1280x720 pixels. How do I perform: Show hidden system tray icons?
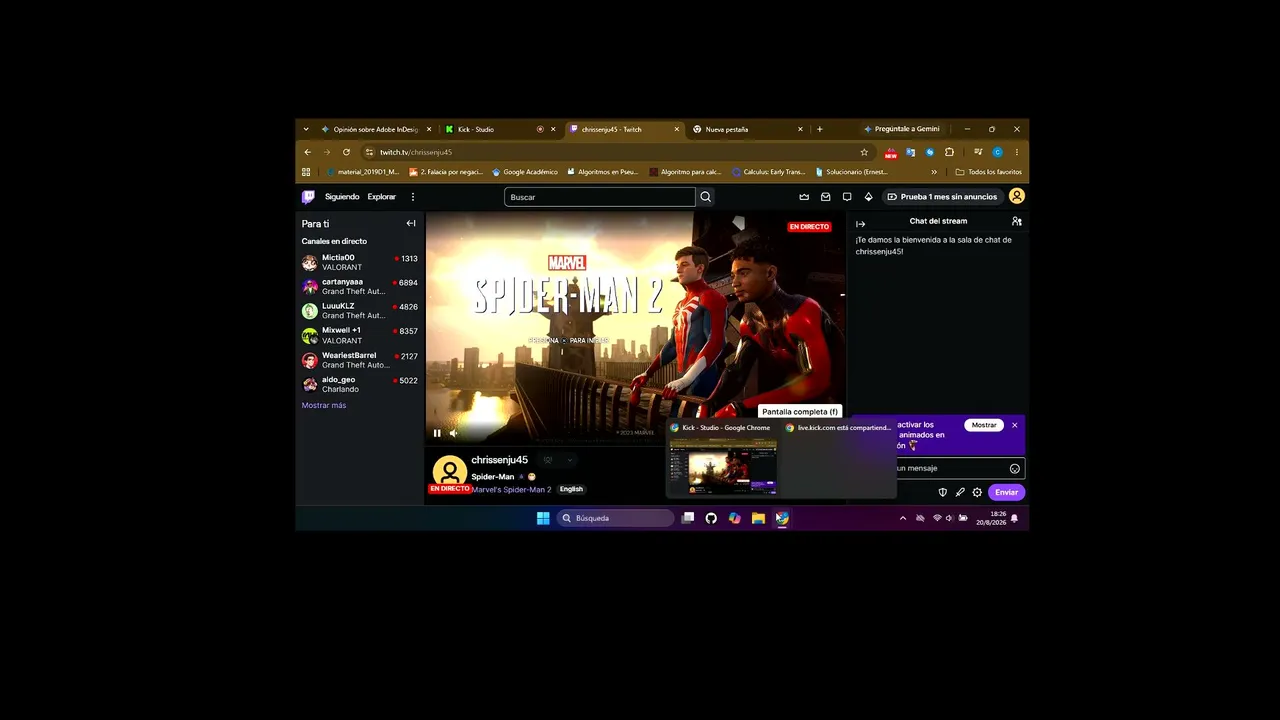pyautogui.click(x=903, y=518)
